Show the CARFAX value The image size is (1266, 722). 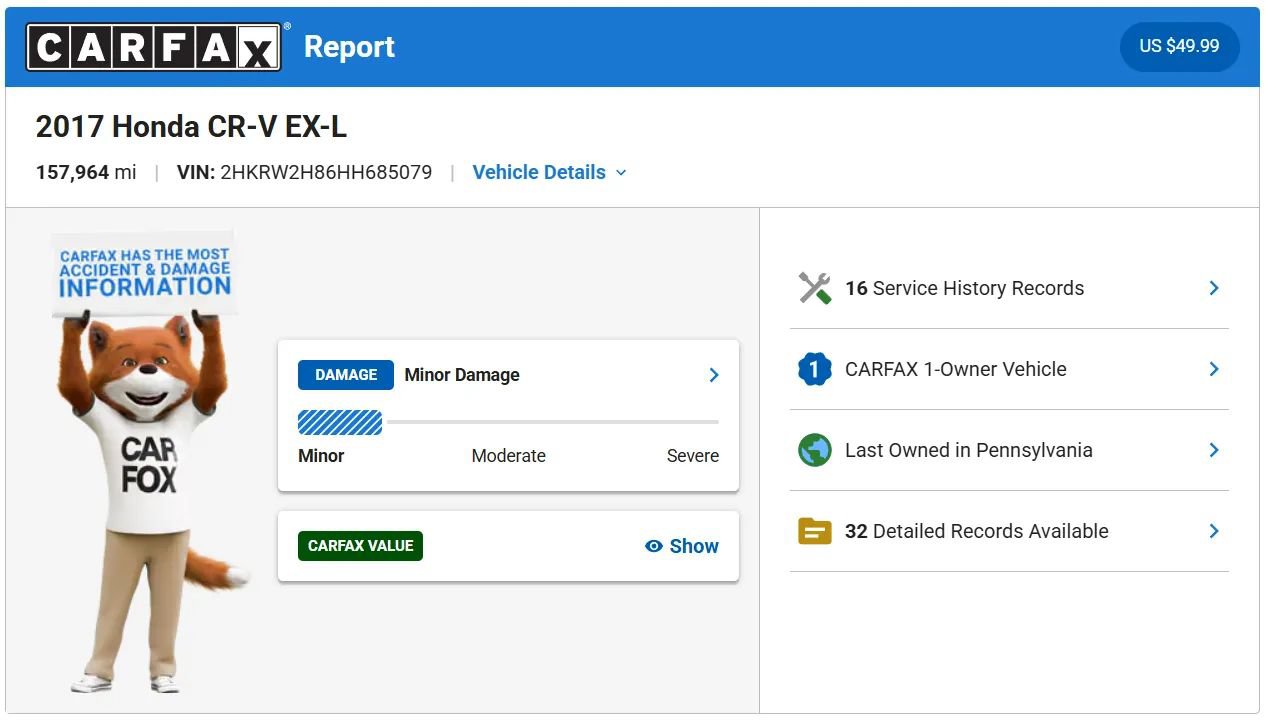[682, 546]
